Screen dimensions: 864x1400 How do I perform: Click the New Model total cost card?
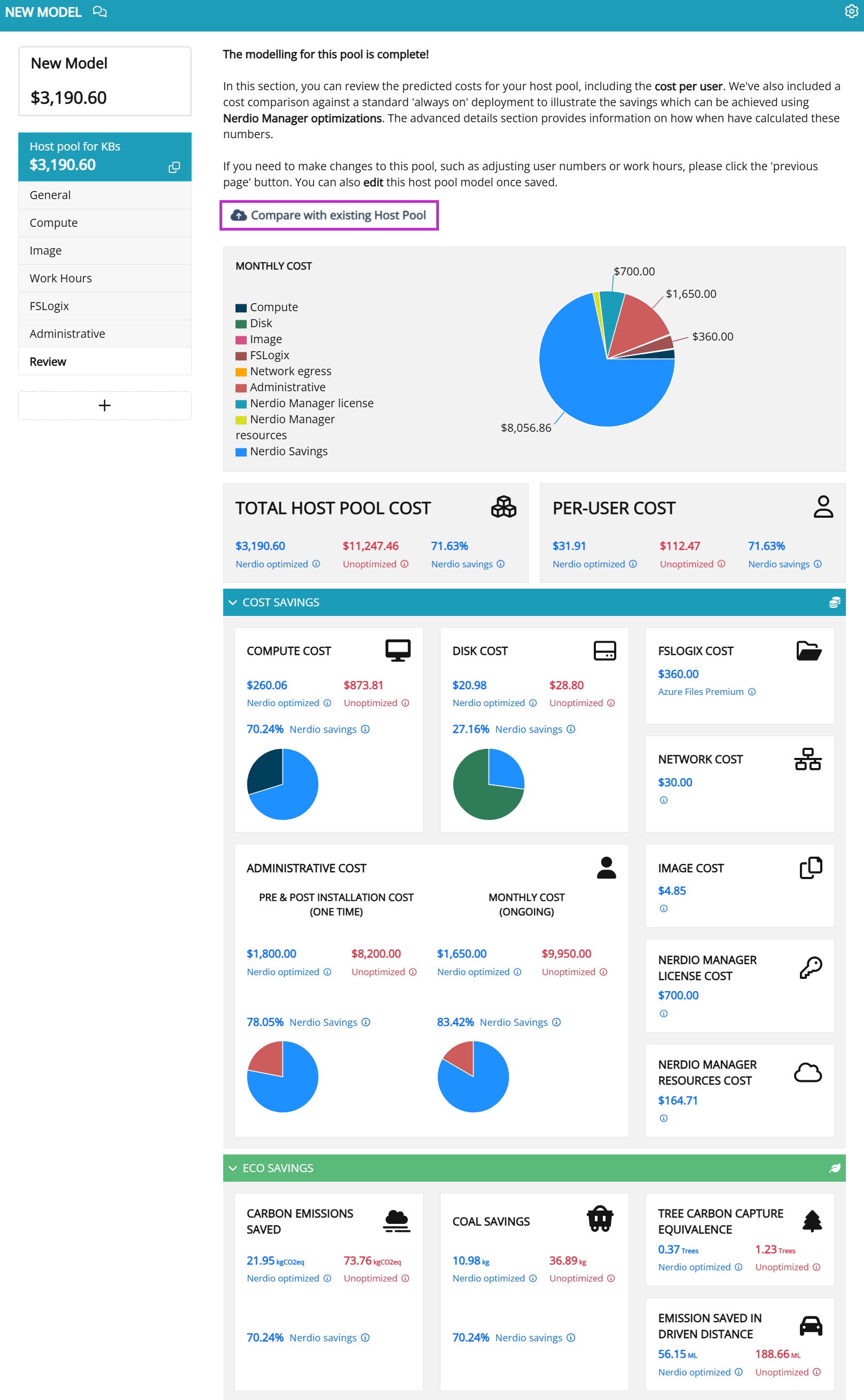105,81
